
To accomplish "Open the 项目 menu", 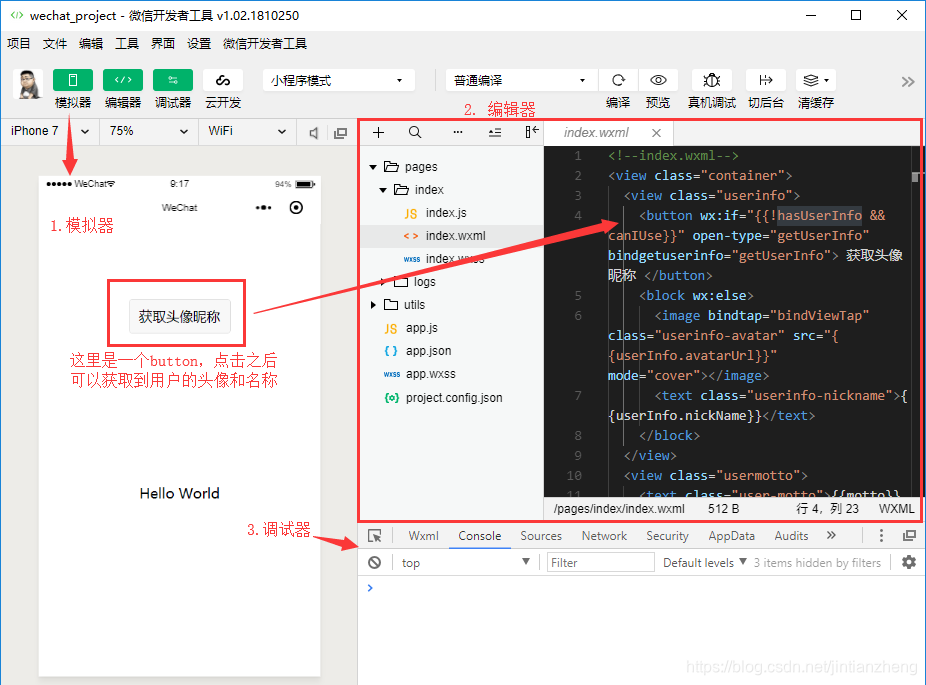I will point(18,44).
